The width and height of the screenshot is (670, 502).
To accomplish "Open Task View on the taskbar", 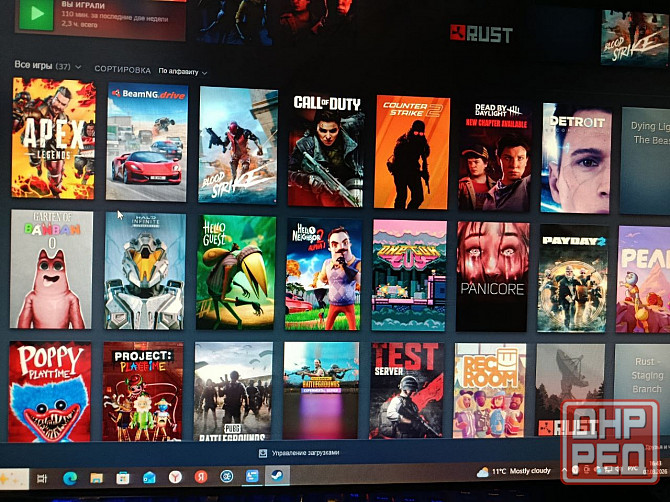I will click(42, 479).
